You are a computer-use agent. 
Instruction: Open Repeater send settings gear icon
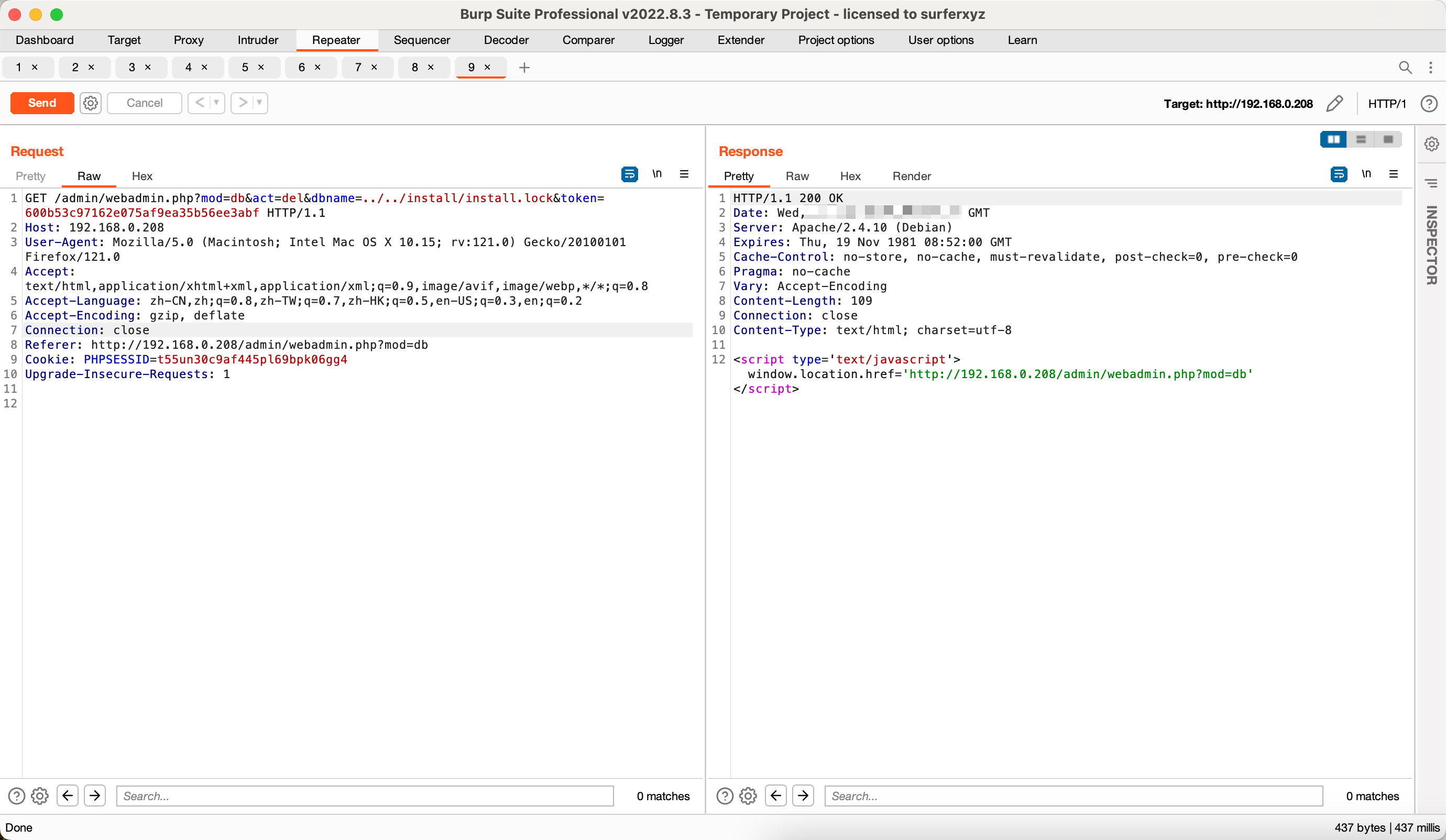click(x=90, y=103)
